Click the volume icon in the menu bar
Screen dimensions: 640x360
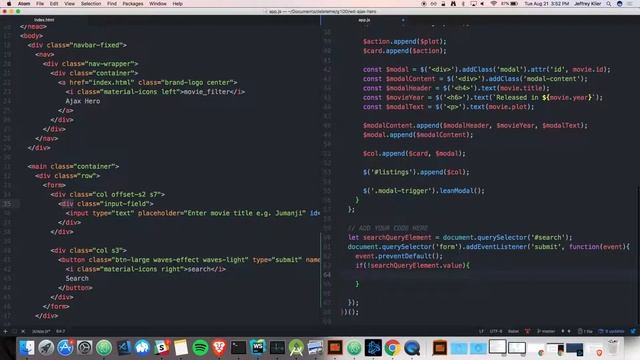[x=482, y=4]
